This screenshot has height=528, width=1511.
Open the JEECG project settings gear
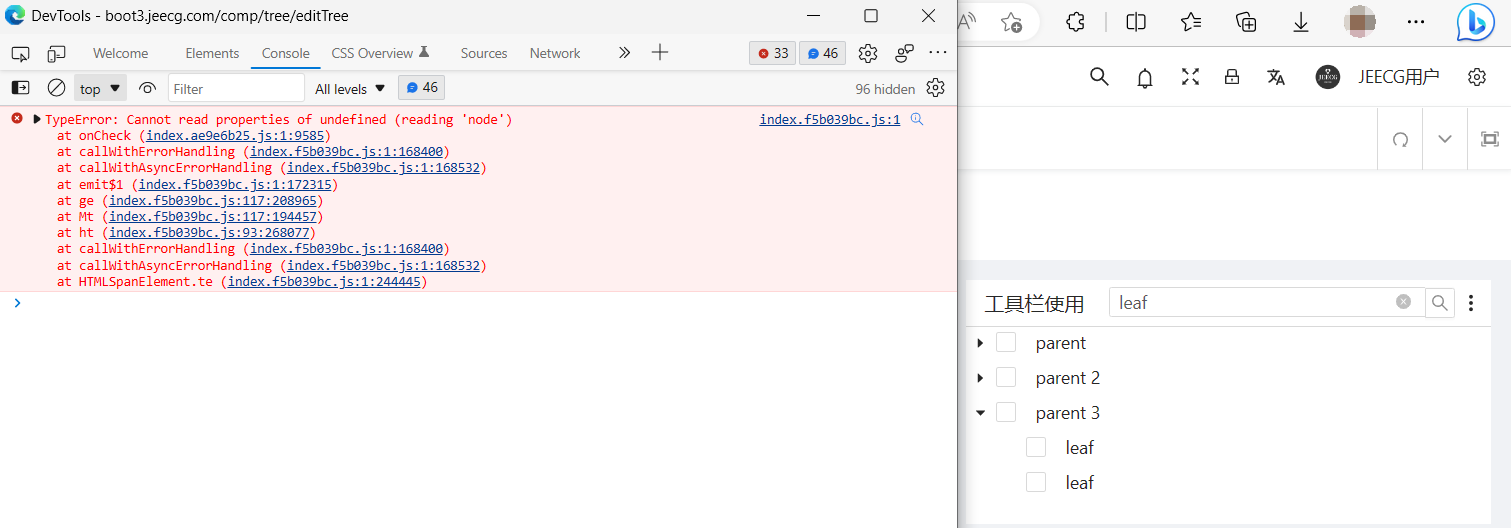pyautogui.click(x=1477, y=77)
